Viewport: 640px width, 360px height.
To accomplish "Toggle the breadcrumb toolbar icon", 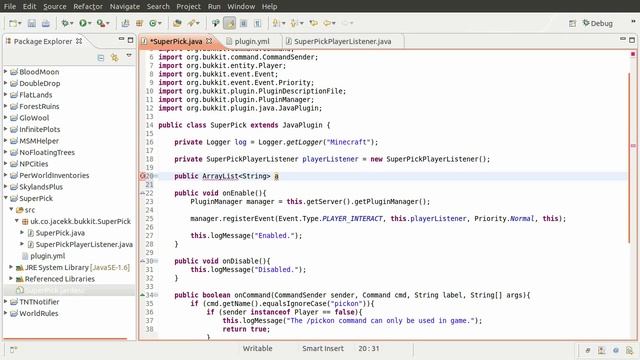I will [215, 23].
